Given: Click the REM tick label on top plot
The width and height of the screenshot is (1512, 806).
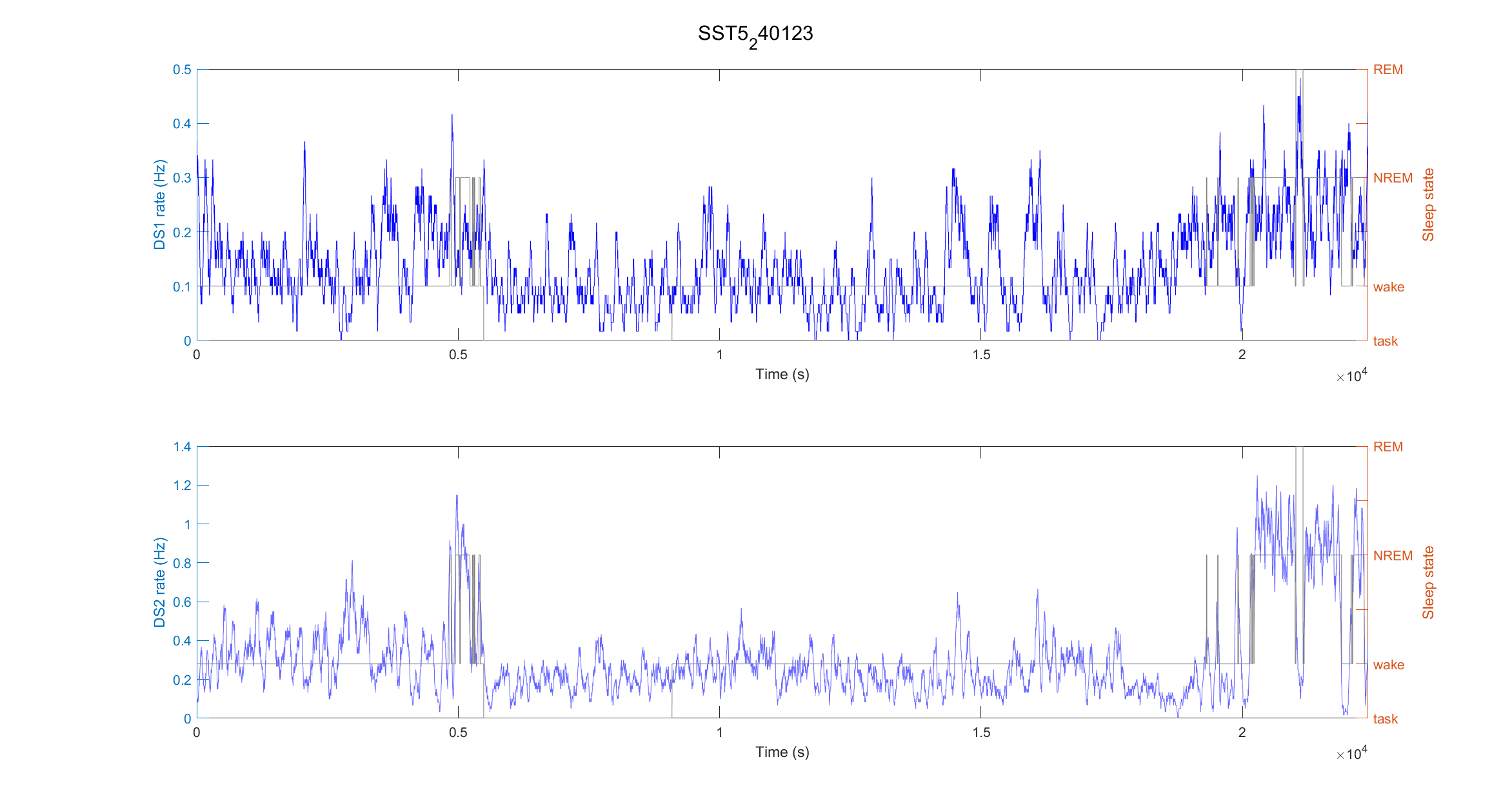Looking at the screenshot, I should [1388, 70].
